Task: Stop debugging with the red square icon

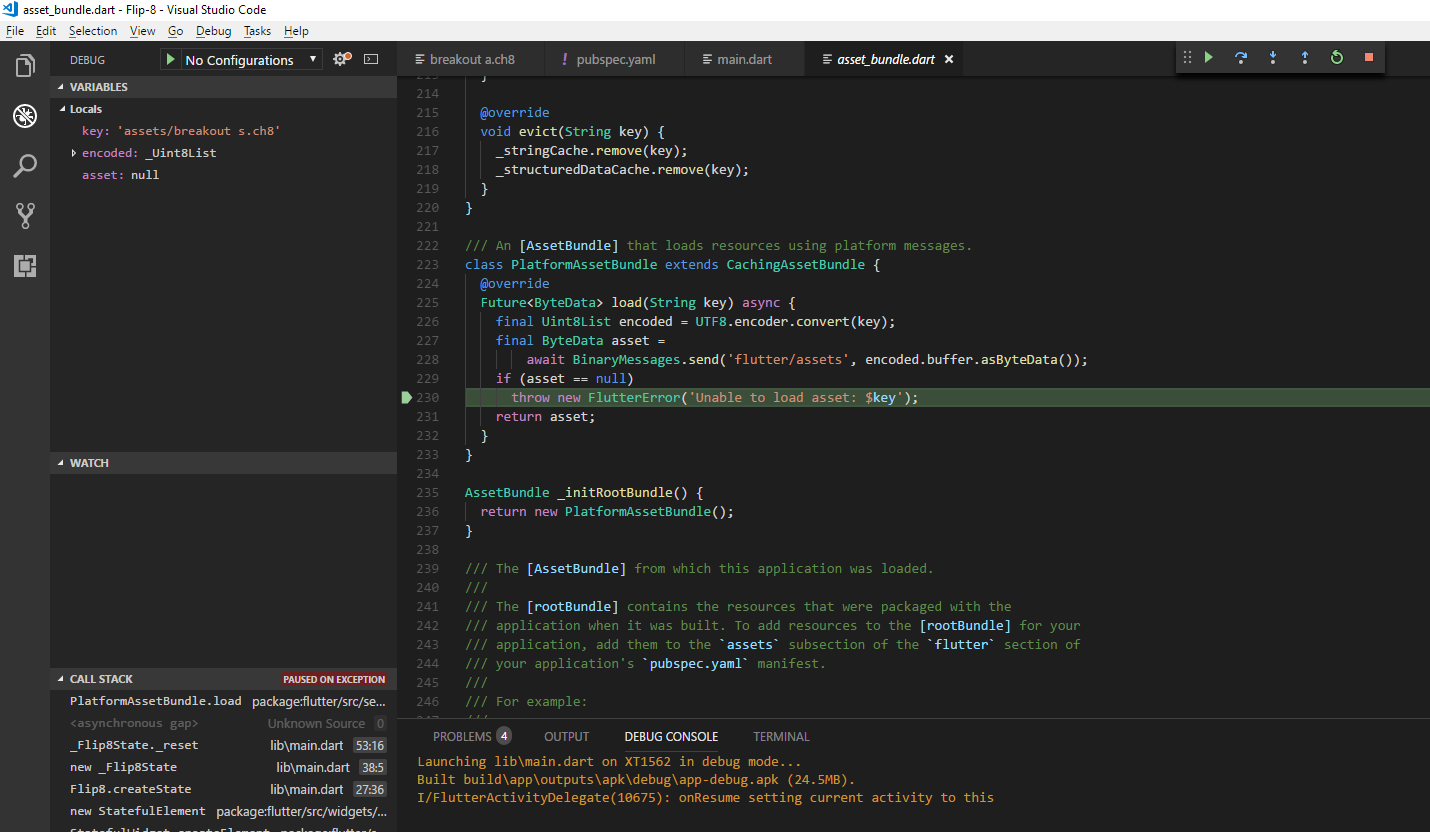Action: (1368, 57)
